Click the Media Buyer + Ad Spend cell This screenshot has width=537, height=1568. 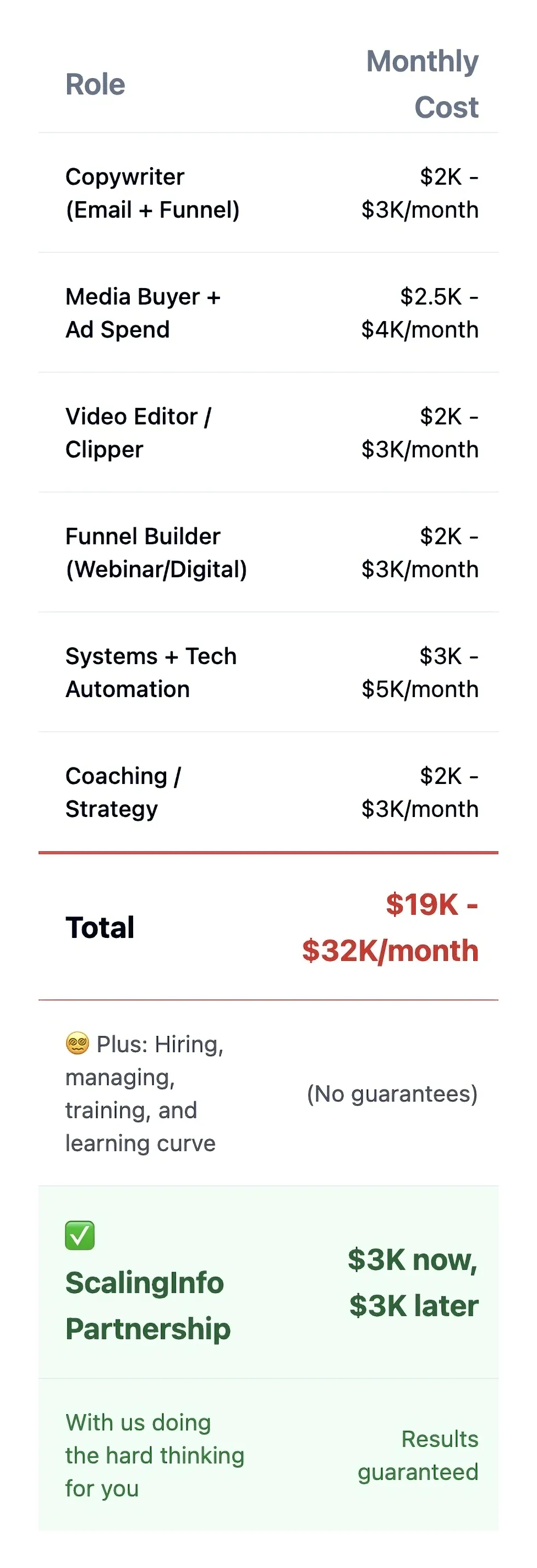point(143,313)
